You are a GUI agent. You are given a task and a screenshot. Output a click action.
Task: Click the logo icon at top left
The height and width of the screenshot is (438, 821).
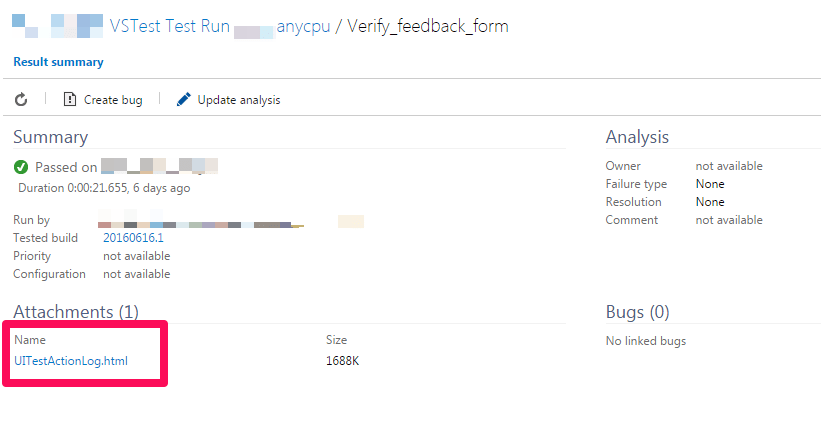pyautogui.click(x=57, y=24)
